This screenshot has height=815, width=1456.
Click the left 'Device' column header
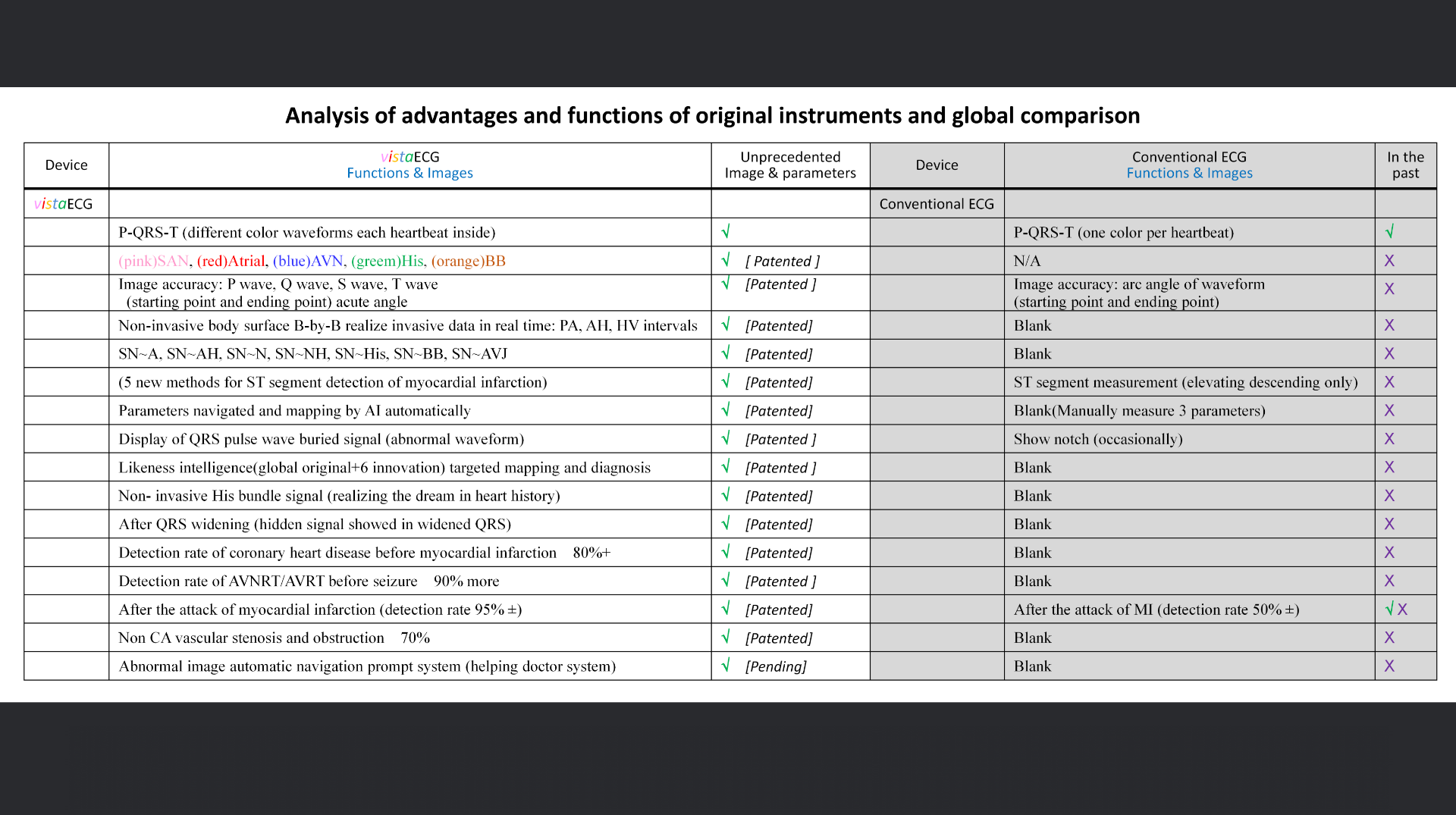(66, 165)
